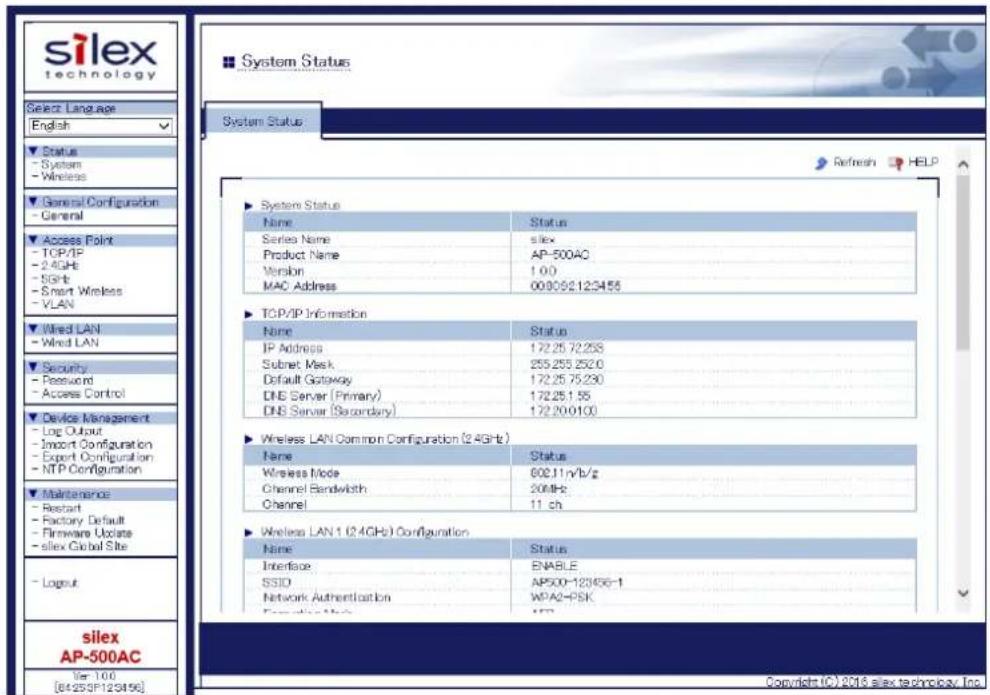Image resolution: width=990 pixels, height=695 pixels.
Task: Open Wireless under Status menu
Action: click(64, 176)
